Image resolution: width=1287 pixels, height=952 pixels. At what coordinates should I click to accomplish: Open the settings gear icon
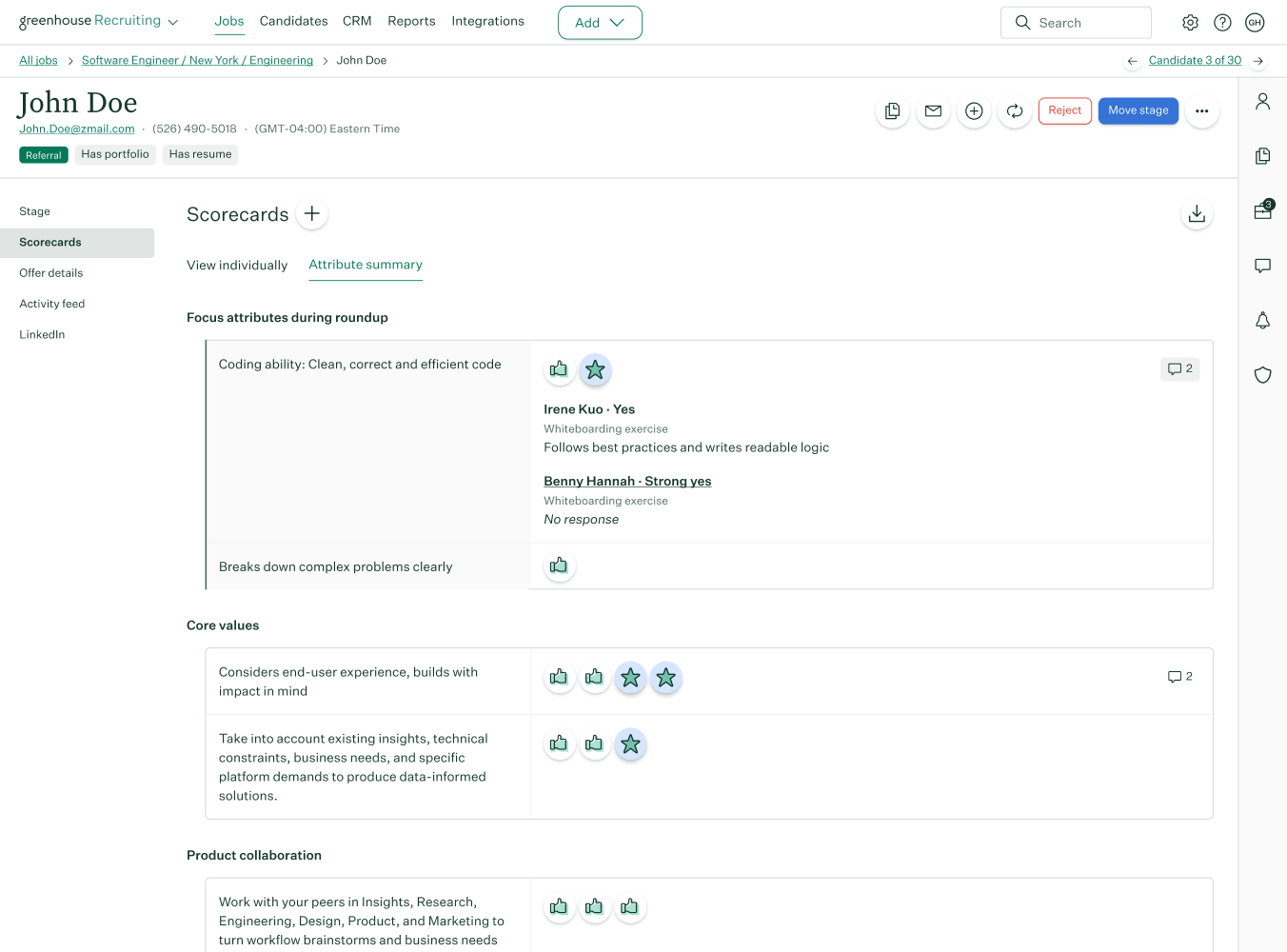[1190, 23]
